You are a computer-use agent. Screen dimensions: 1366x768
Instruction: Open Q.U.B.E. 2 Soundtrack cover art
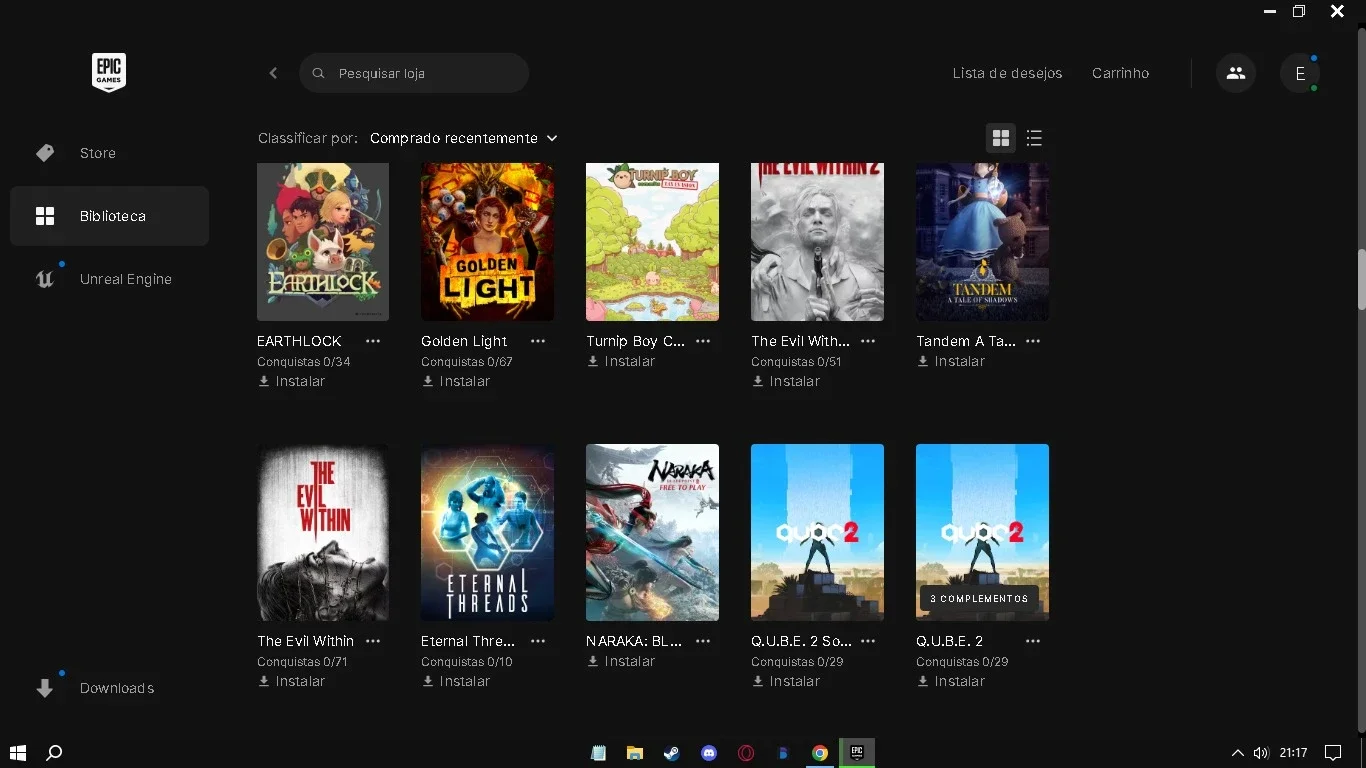point(817,532)
